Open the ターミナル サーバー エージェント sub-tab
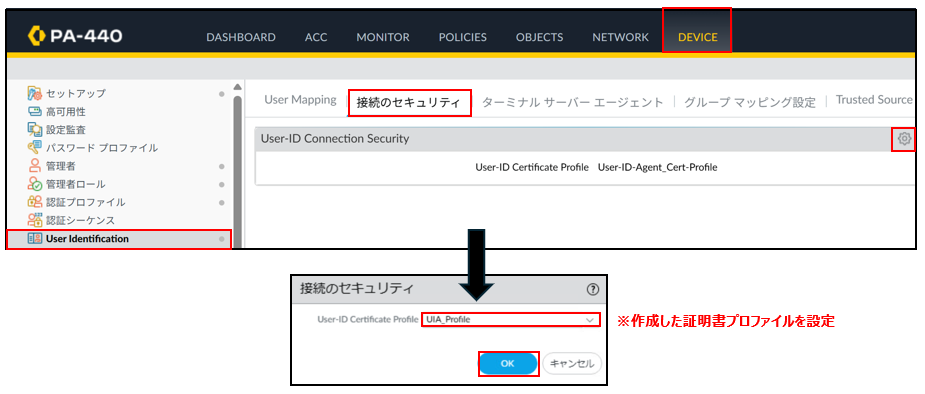 (x=573, y=102)
